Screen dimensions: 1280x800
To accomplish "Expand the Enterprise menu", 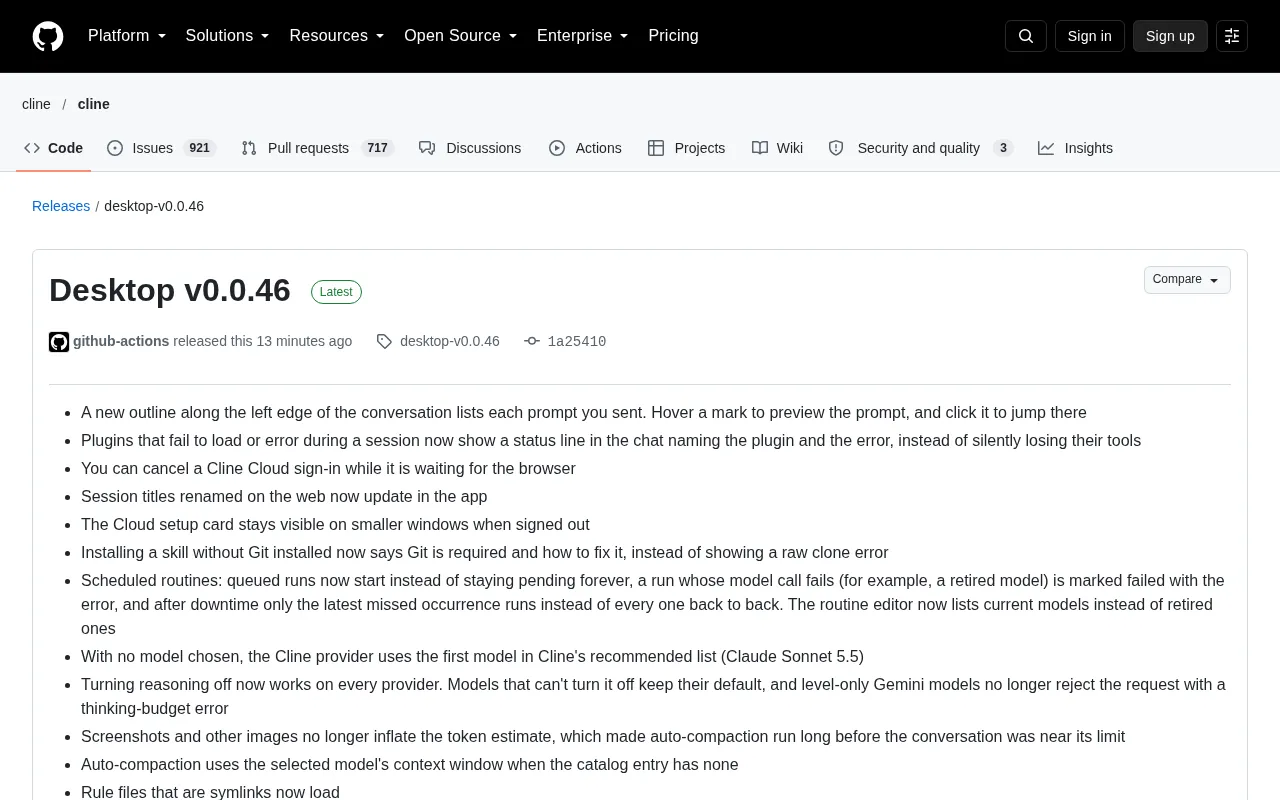I will pos(583,36).
